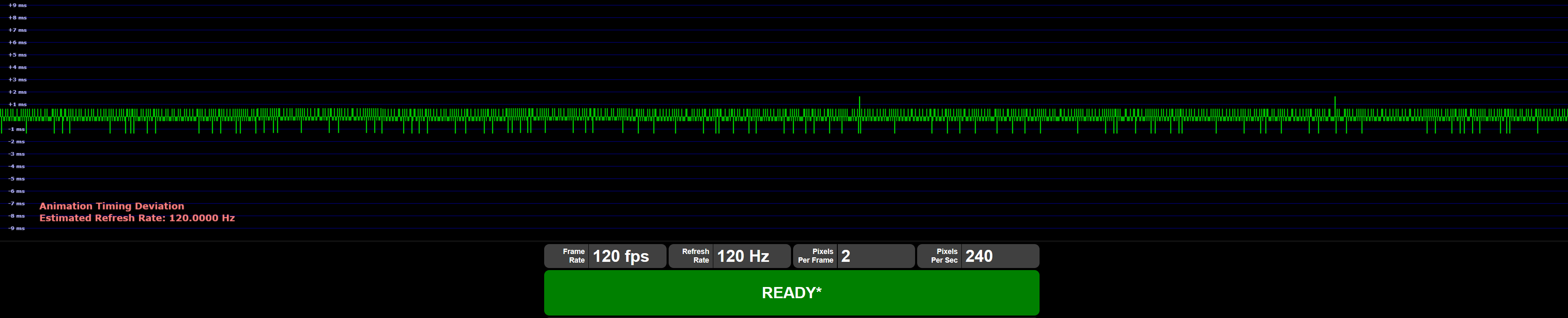Viewport: 1568px width, 318px height.
Task: Click the -4 ms axis label
Action: click(17, 166)
